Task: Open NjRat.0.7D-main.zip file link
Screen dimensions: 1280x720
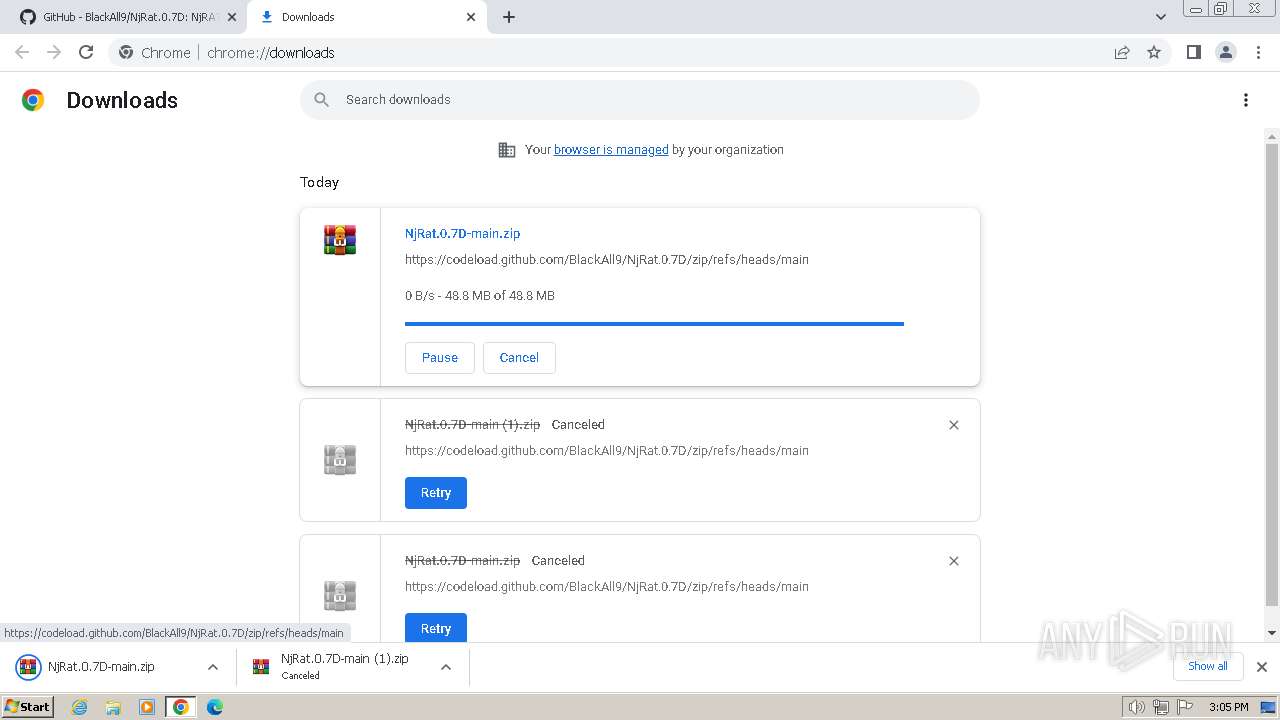Action: tap(462, 233)
